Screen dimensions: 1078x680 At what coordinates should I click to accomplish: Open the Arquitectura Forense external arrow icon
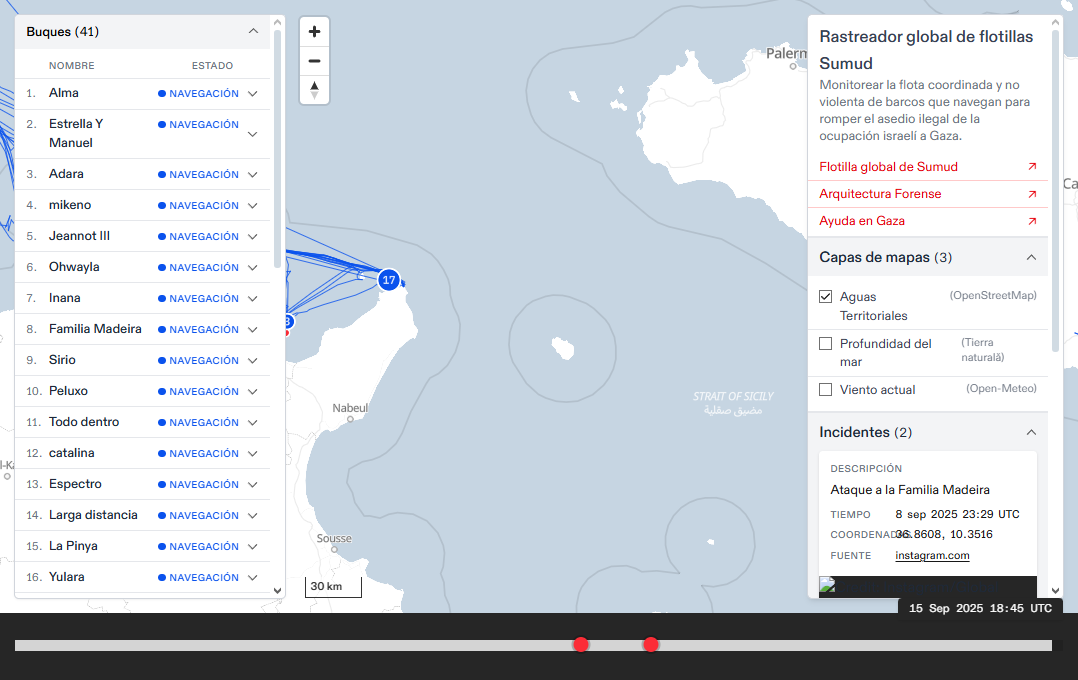(1032, 194)
